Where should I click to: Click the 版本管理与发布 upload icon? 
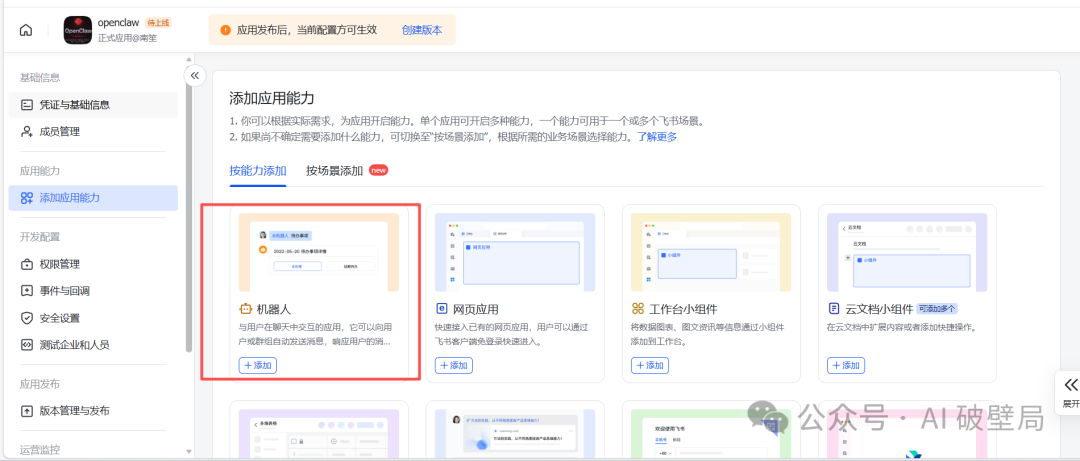[27, 411]
